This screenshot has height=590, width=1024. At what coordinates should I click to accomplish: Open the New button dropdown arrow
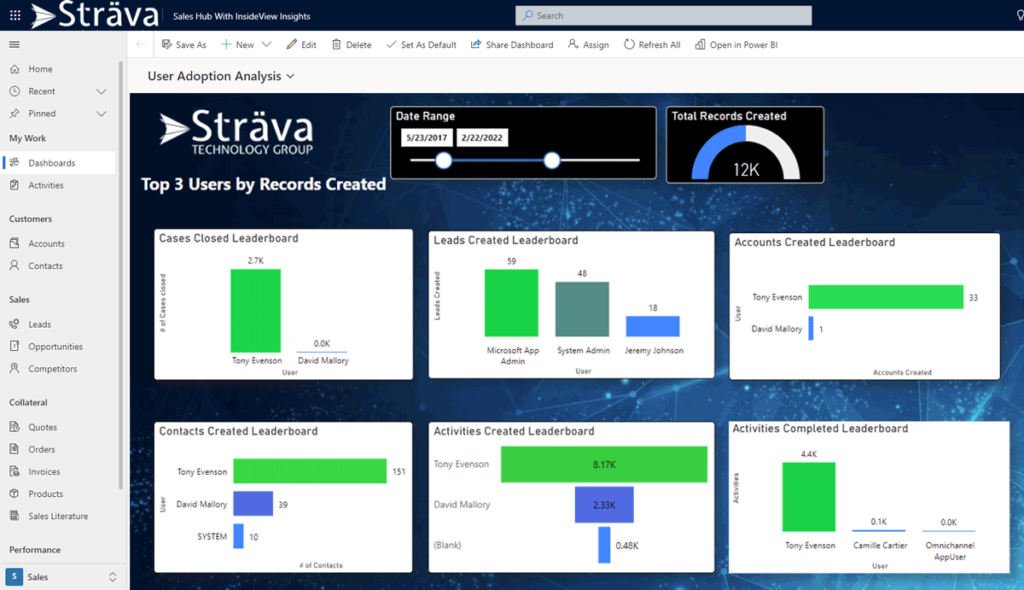coord(266,45)
